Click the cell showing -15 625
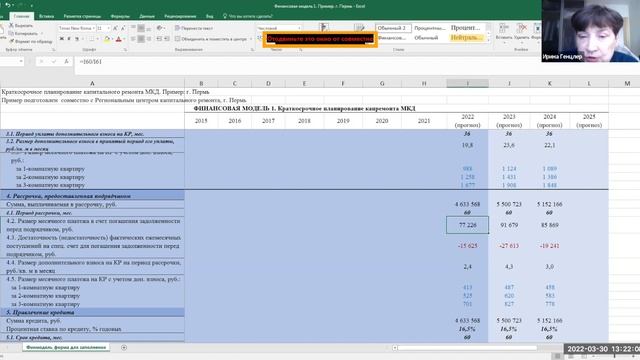Image resolution: width=640 pixels, height=360 pixels. (467, 246)
